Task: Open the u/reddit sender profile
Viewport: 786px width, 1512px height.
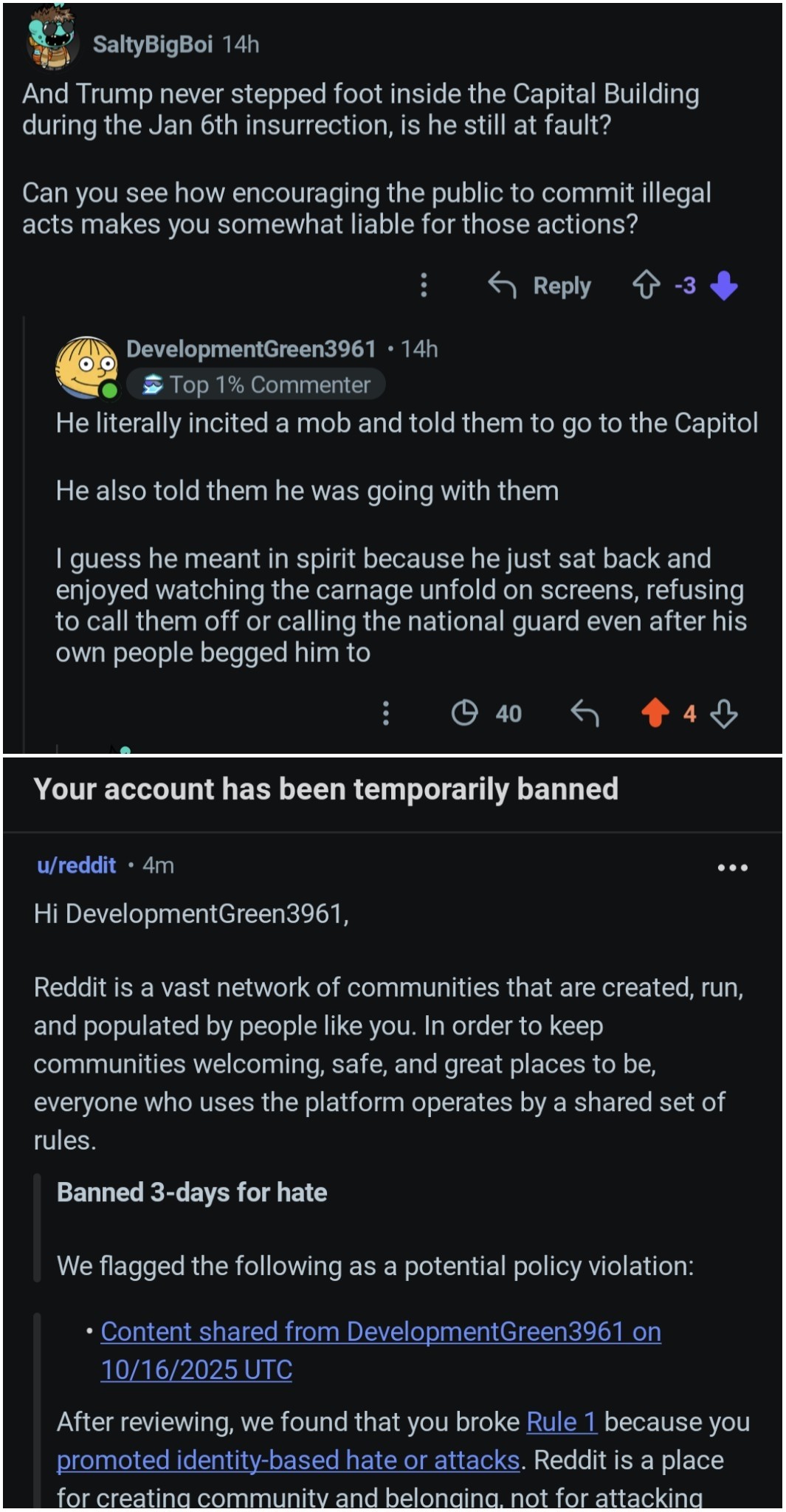Action: pyautogui.click(x=76, y=865)
